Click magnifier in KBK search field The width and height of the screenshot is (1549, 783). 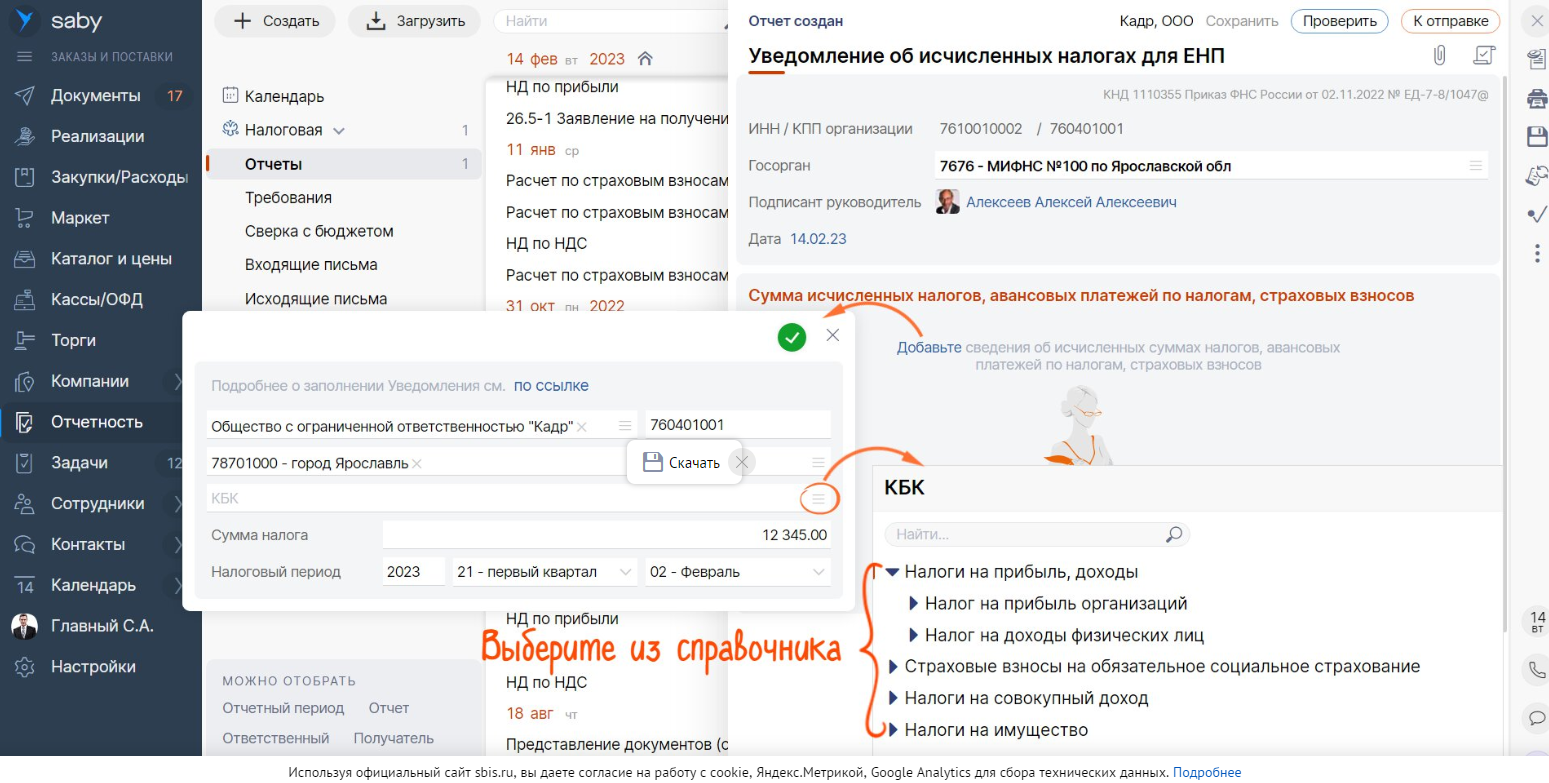(1174, 535)
